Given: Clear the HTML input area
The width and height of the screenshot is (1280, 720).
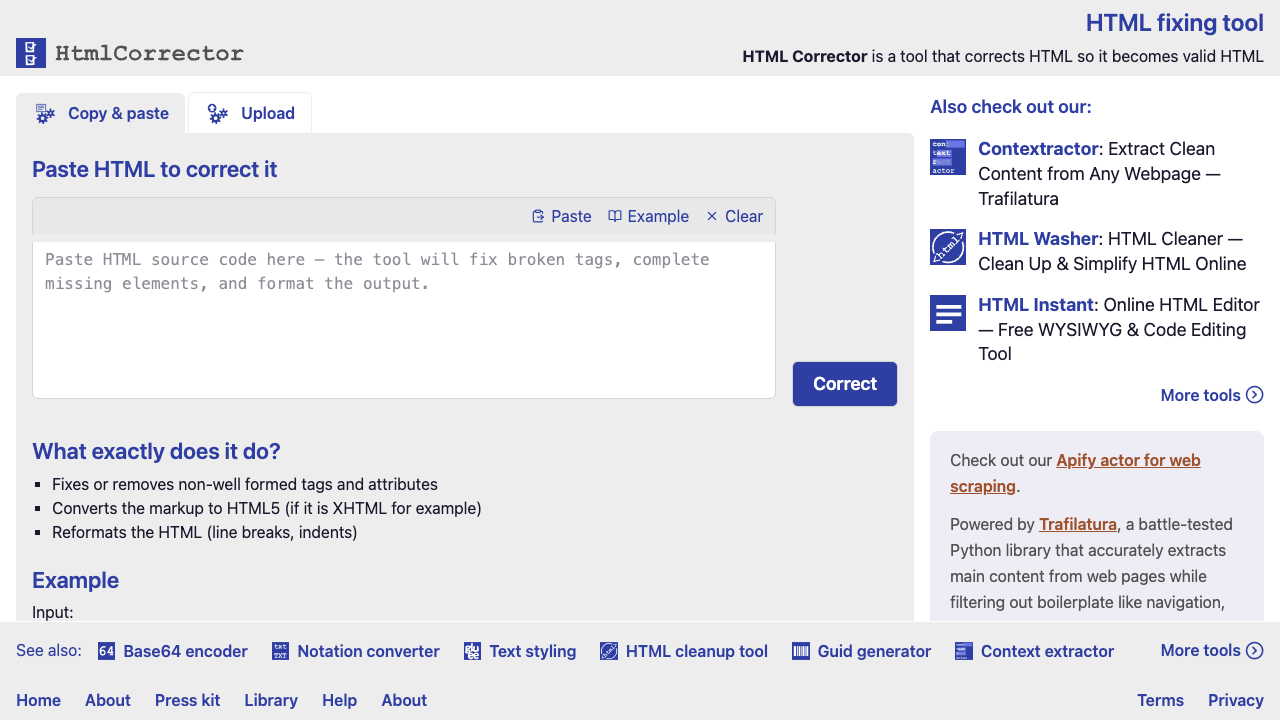Looking at the screenshot, I should pos(734,216).
